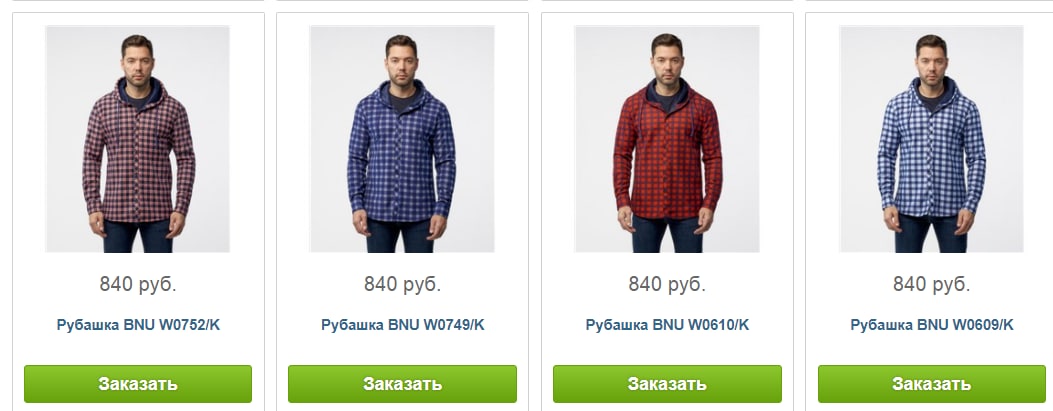Screen dimensions: 1053x411
Task: Order shirt W0609/K using Заказать
Action: point(931,384)
